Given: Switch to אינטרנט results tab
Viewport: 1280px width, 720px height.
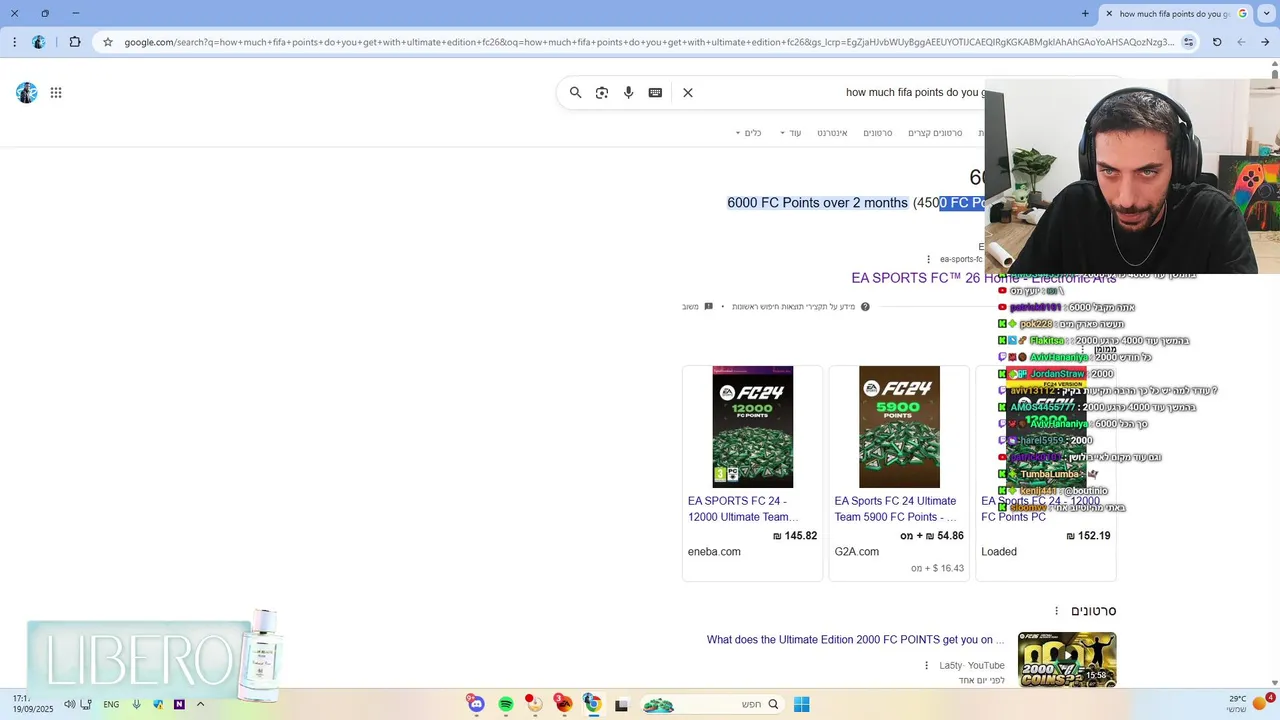Looking at the screenshot, I should [x=832, y=133].
